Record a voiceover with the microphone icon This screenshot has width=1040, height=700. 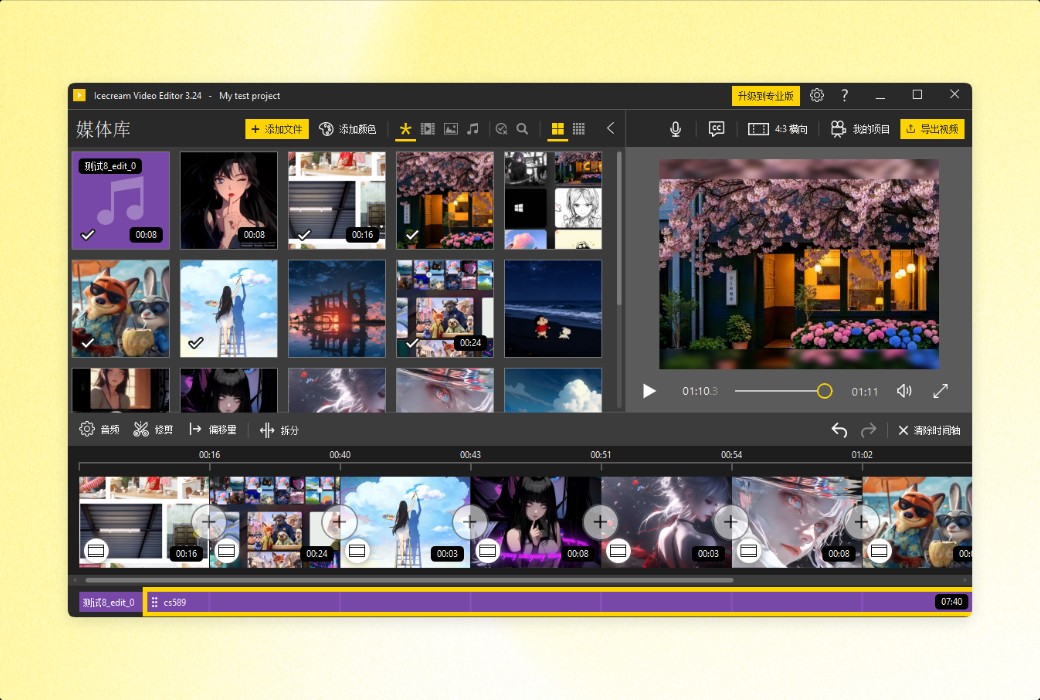(675, 128)
